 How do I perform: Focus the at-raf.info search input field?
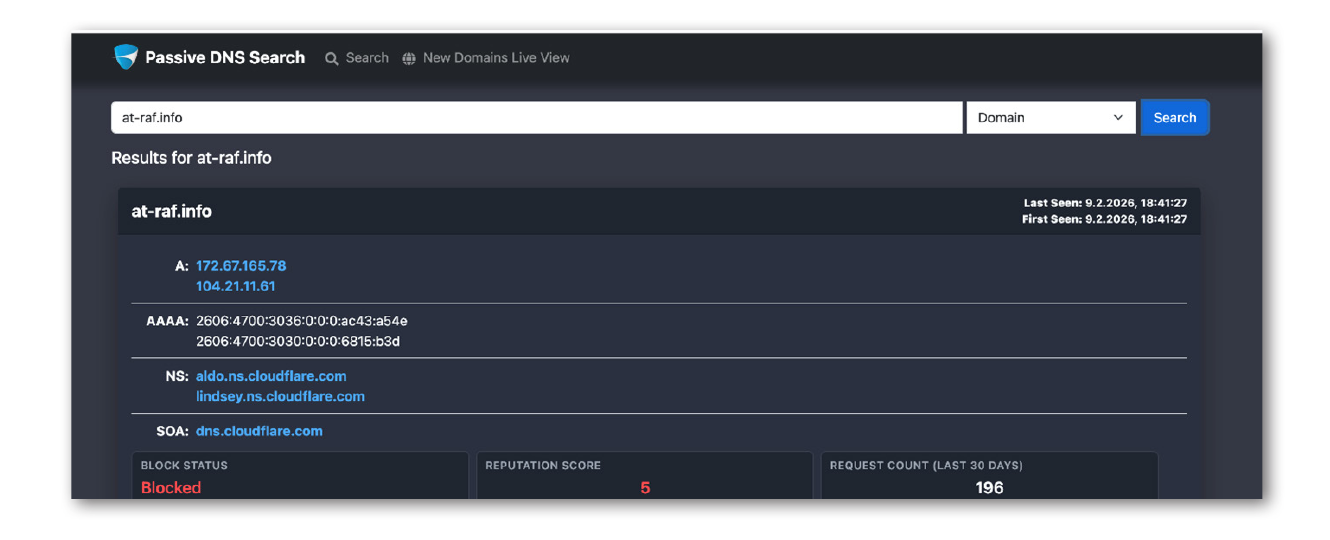click(x=536, y=118)
